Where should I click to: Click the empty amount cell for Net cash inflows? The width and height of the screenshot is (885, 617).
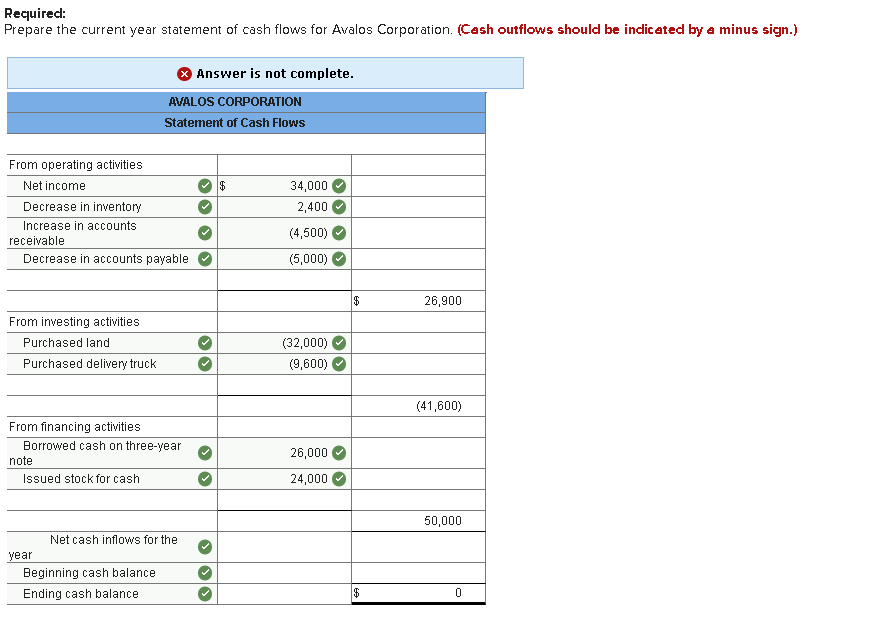coord(284,546)
